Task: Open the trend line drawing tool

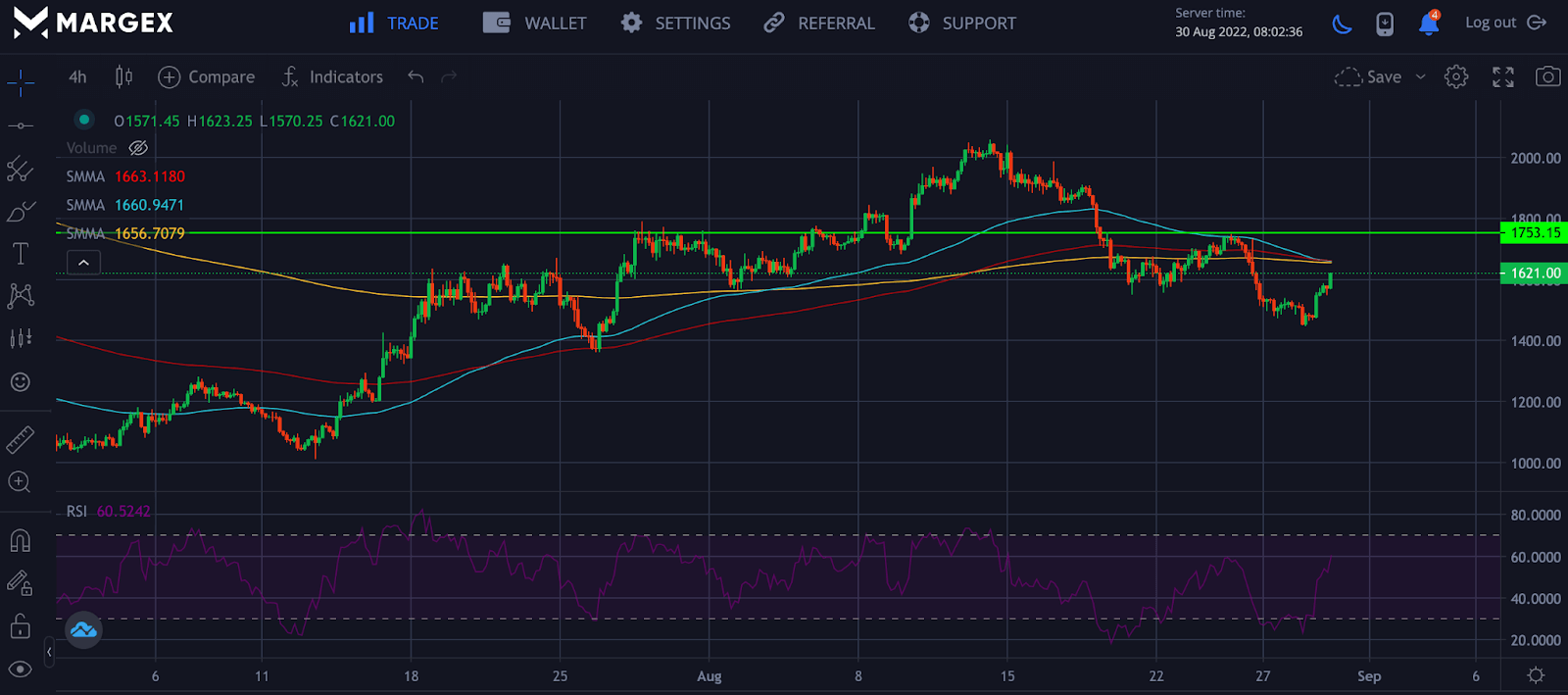Action: pyautogui.click(x=21, y=125)
